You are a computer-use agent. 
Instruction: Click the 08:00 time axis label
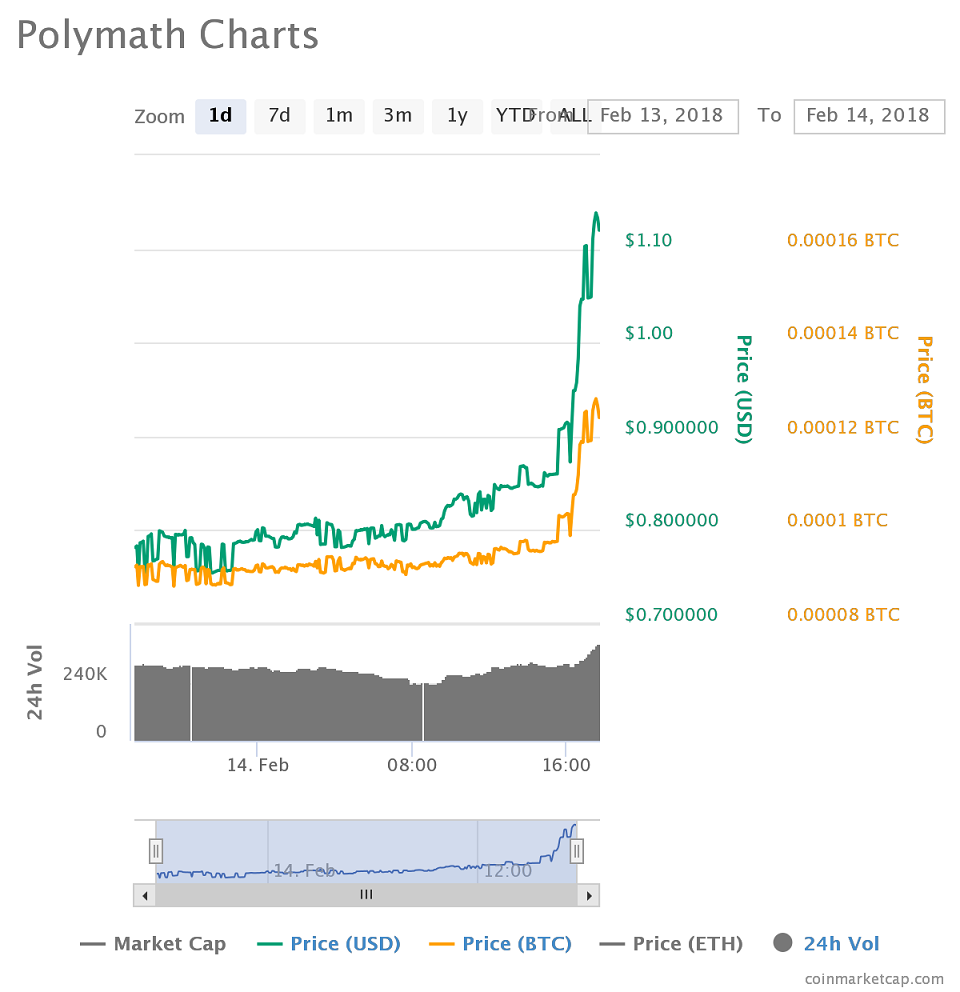tap(412, 766)
